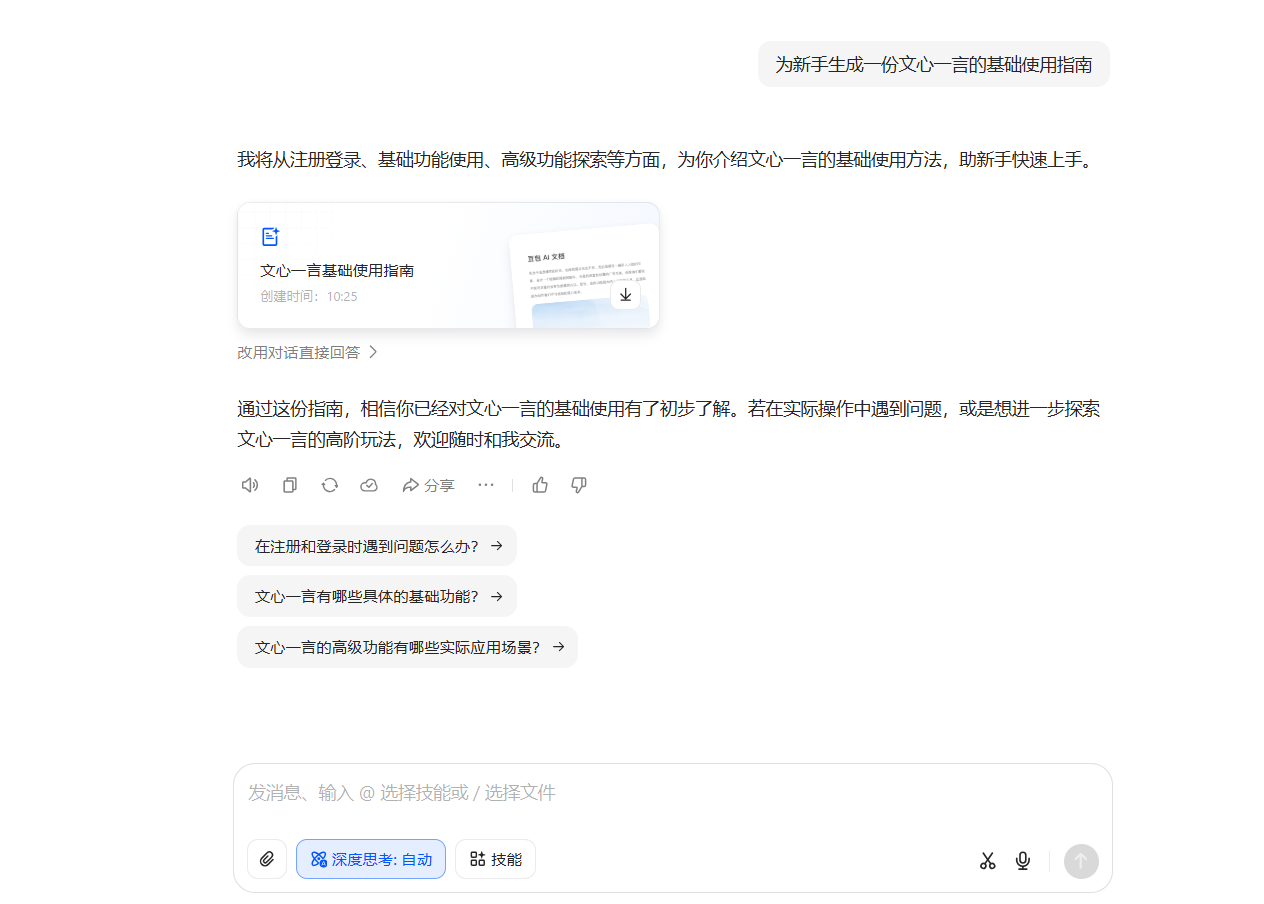Focus the 发消息 message input field
This screenshot has height=904, width=1264.
pos(670,794)
